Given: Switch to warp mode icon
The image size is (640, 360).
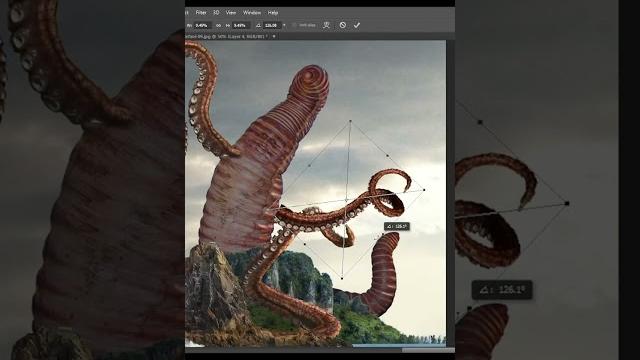Looking at the screenshot, I should pyautogui.click(x=326, y=25).
